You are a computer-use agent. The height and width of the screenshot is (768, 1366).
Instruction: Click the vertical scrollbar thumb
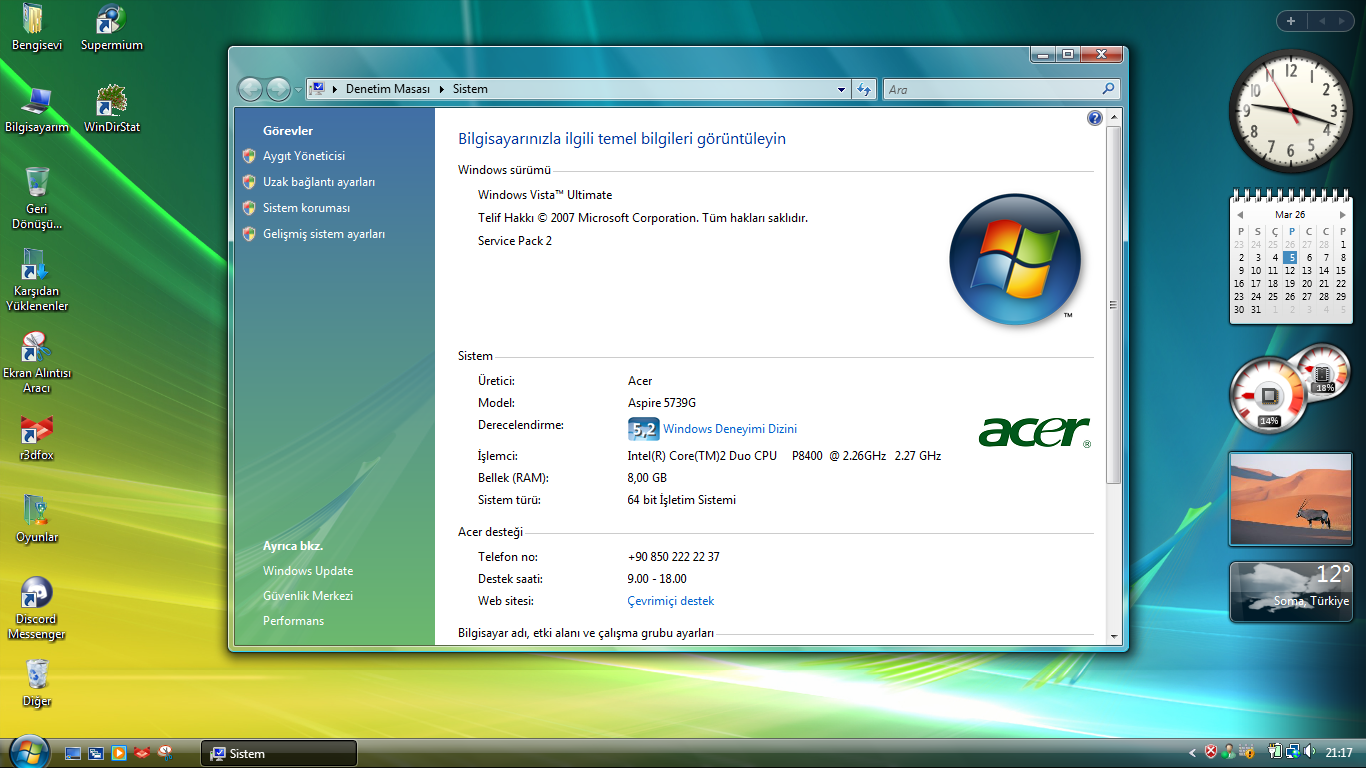tap(1114, 305)
